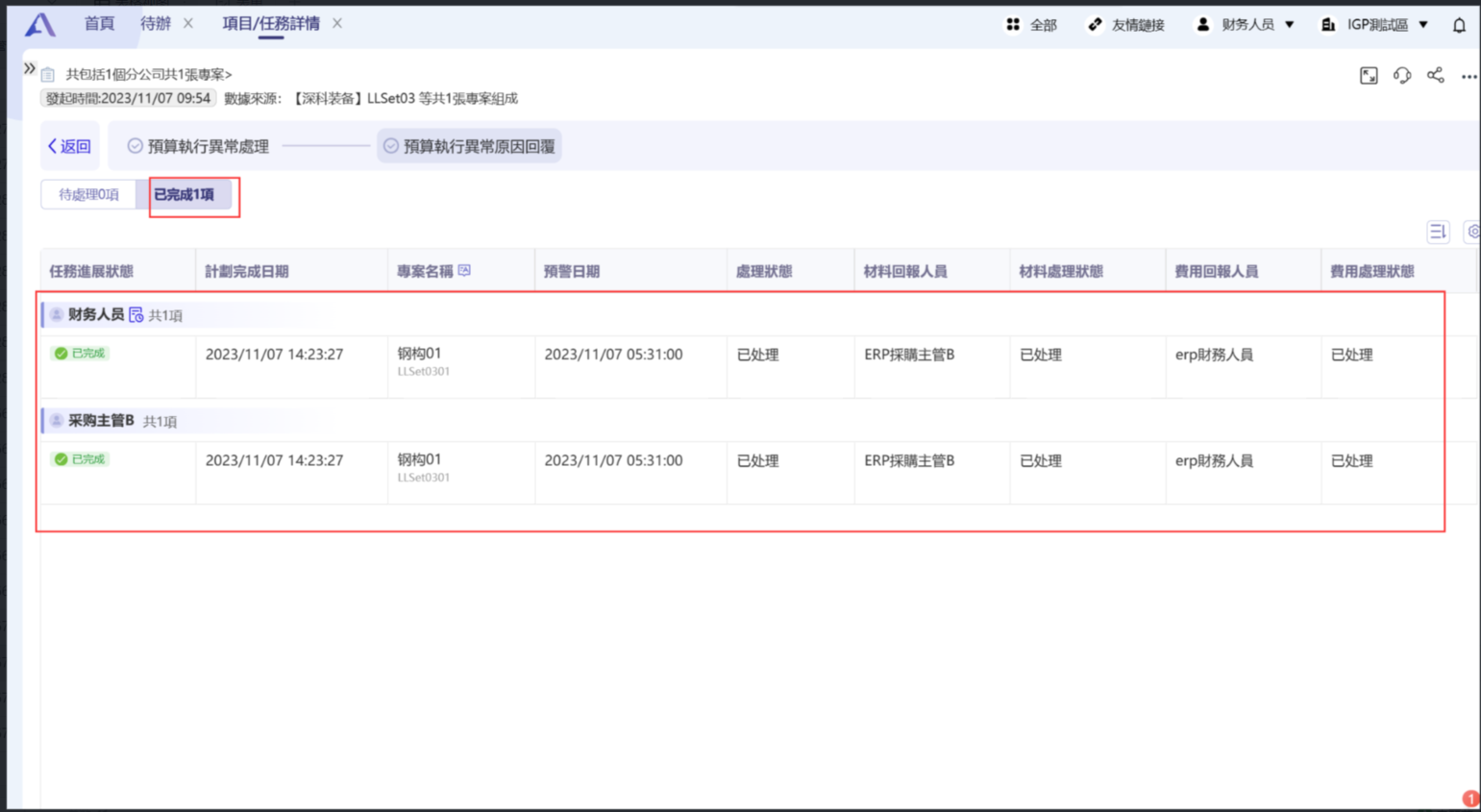This screenshot has width=1481, height=812.
Task: Expand the IGP測試區 organization dropdown
Action: pyautogui.click(x=1423, y=25)
